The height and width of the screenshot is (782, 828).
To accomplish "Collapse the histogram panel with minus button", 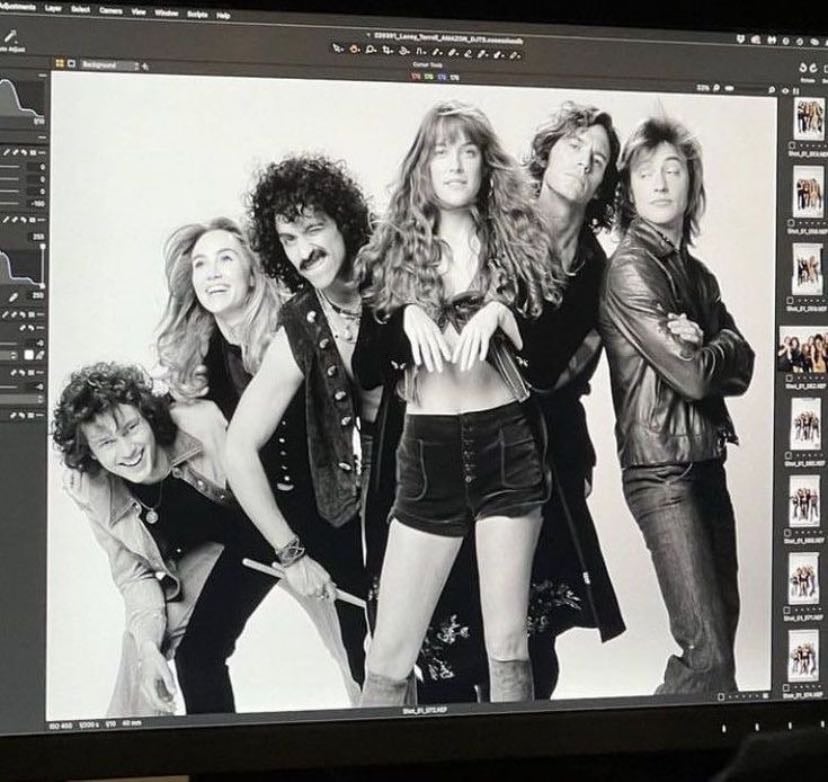I will tap(43, 76).
